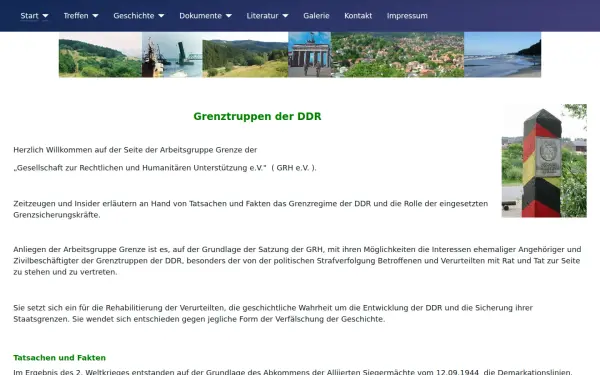Expand the Treffen dropdown arrow
This screenshot has height=375, width=600.
[95, 16]
